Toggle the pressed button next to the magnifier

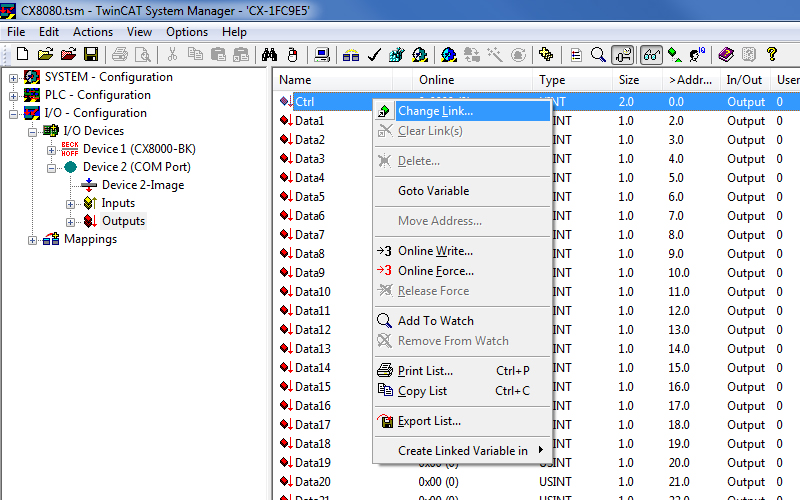(x=622, y=54)
